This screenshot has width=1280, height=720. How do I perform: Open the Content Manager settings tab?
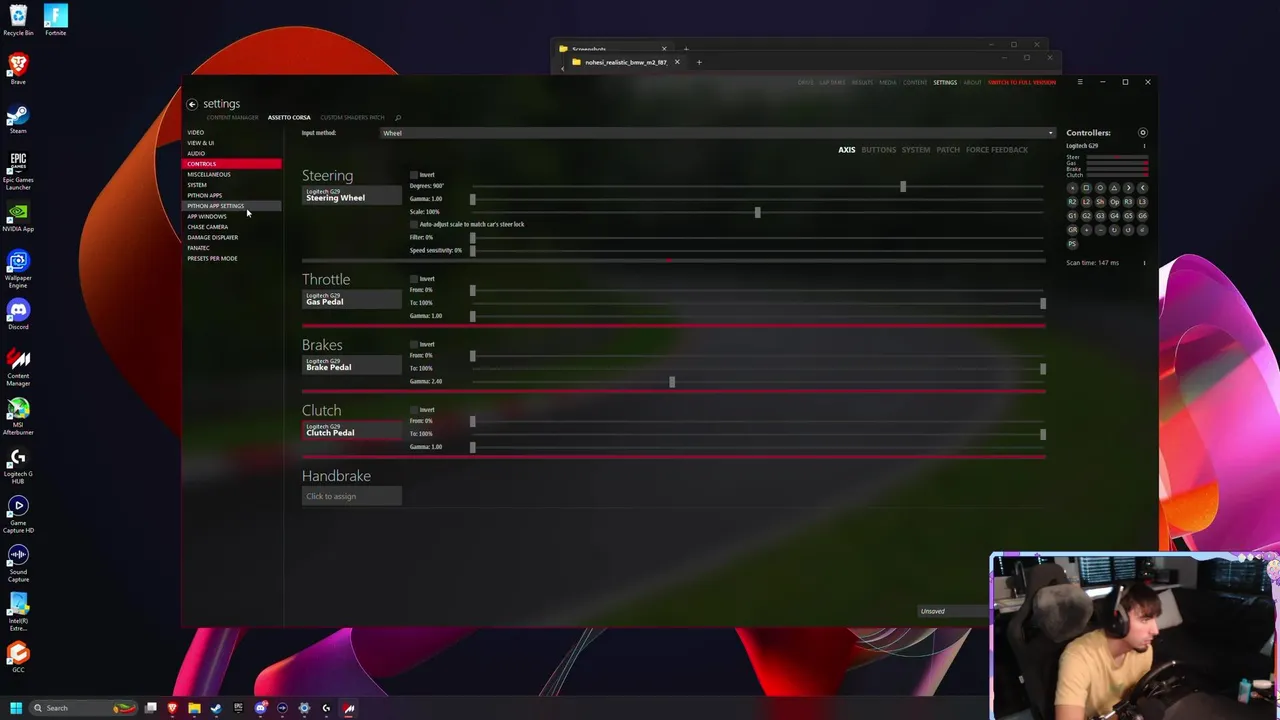pyautogui.click(x=232, y=118)
